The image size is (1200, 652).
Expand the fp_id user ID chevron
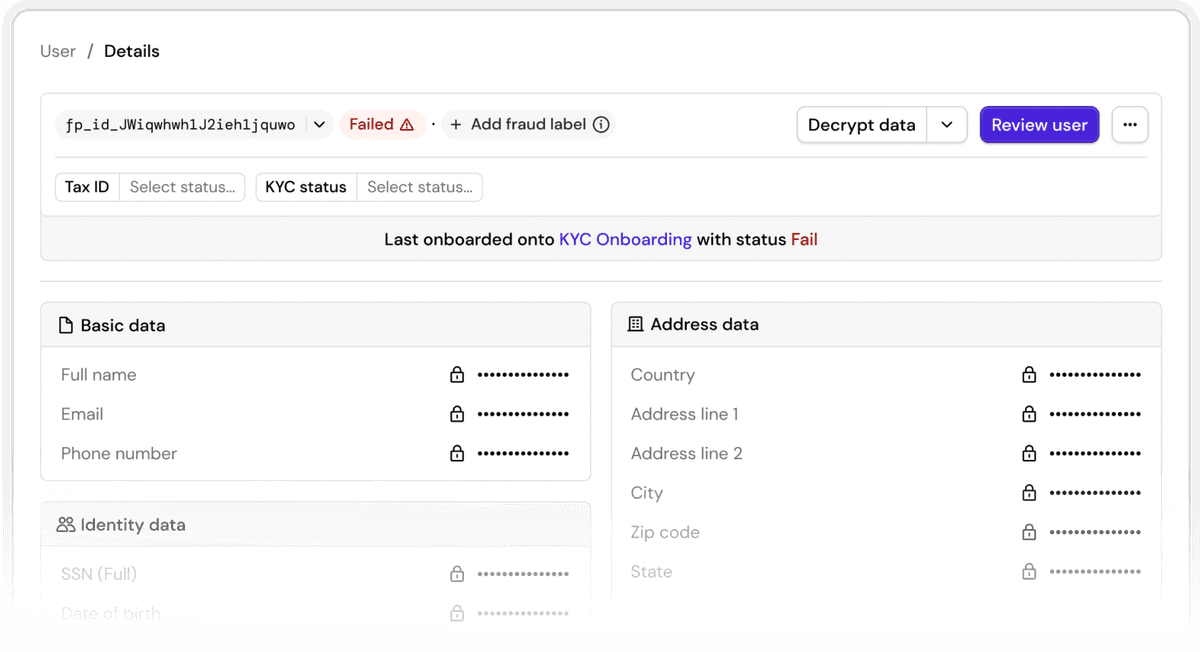click(319, 125)
